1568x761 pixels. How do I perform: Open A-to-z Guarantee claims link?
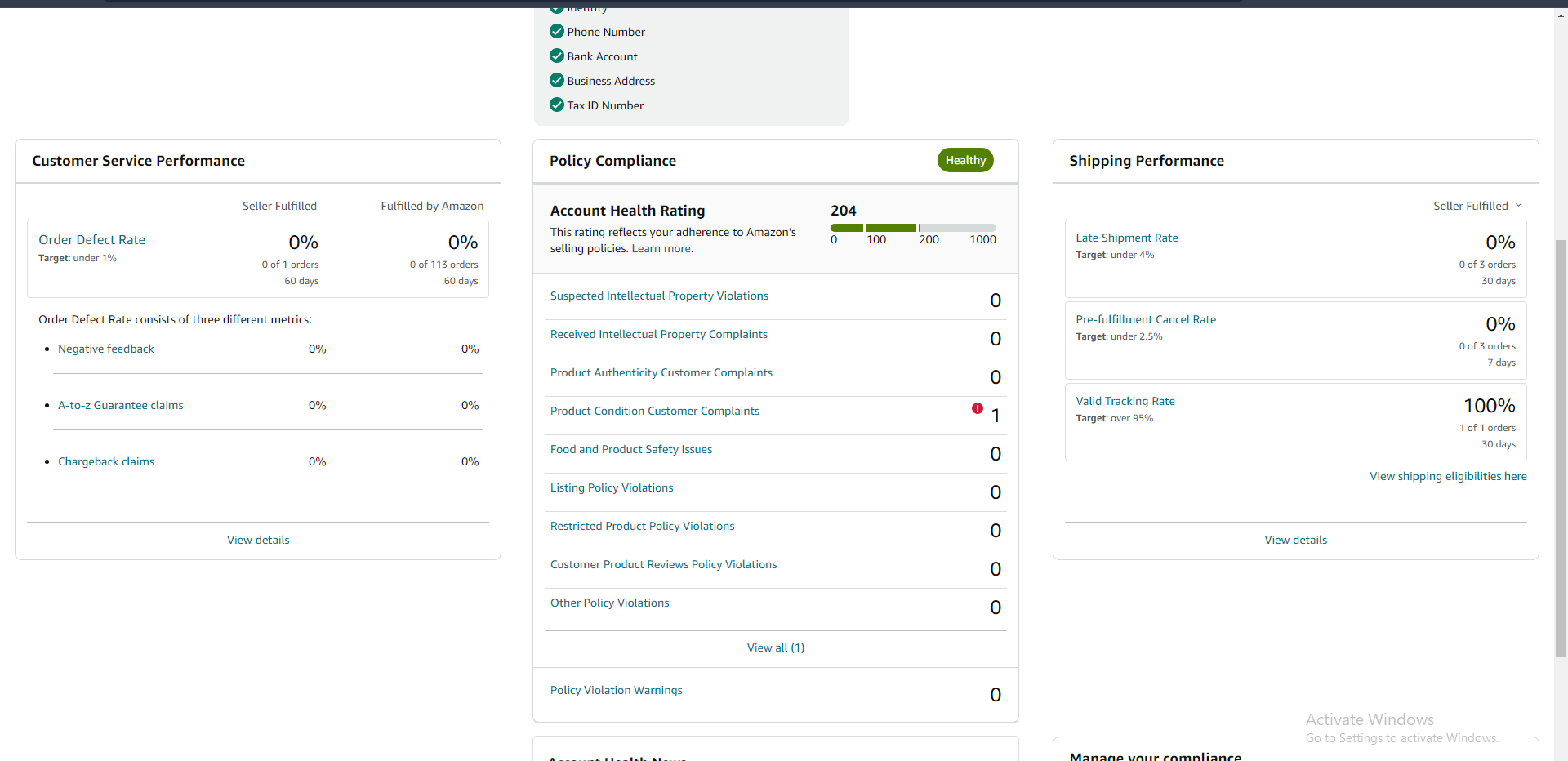120,405
